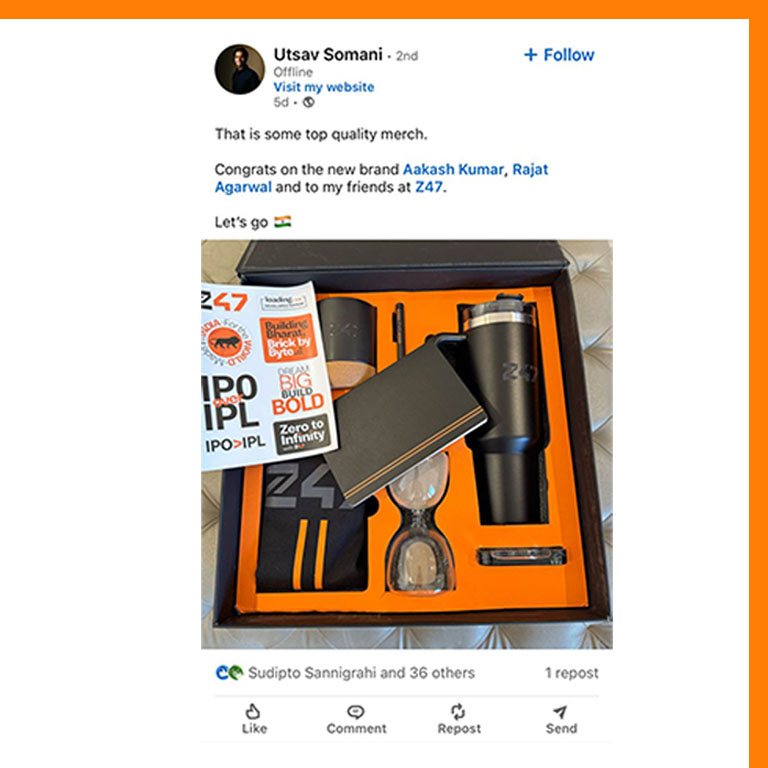View Sudipto Sannigrahi and 36 others reactions
This screenshot has width=768, height=768.
(x=361, y=672)
